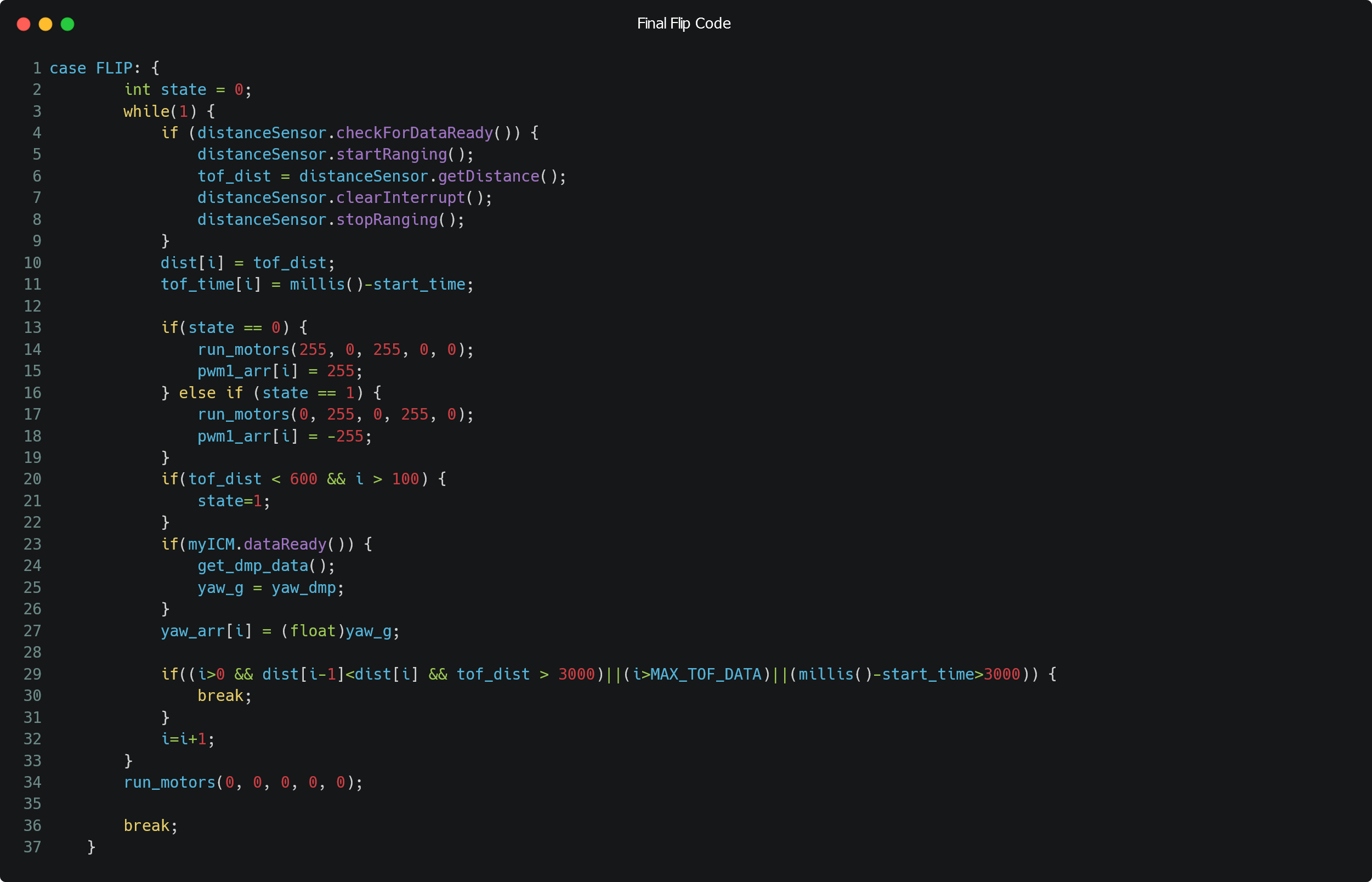This screenshot has height=882, width=1372.
Task: Click 'case FLIP' on line 1
Action: point(91,68)
